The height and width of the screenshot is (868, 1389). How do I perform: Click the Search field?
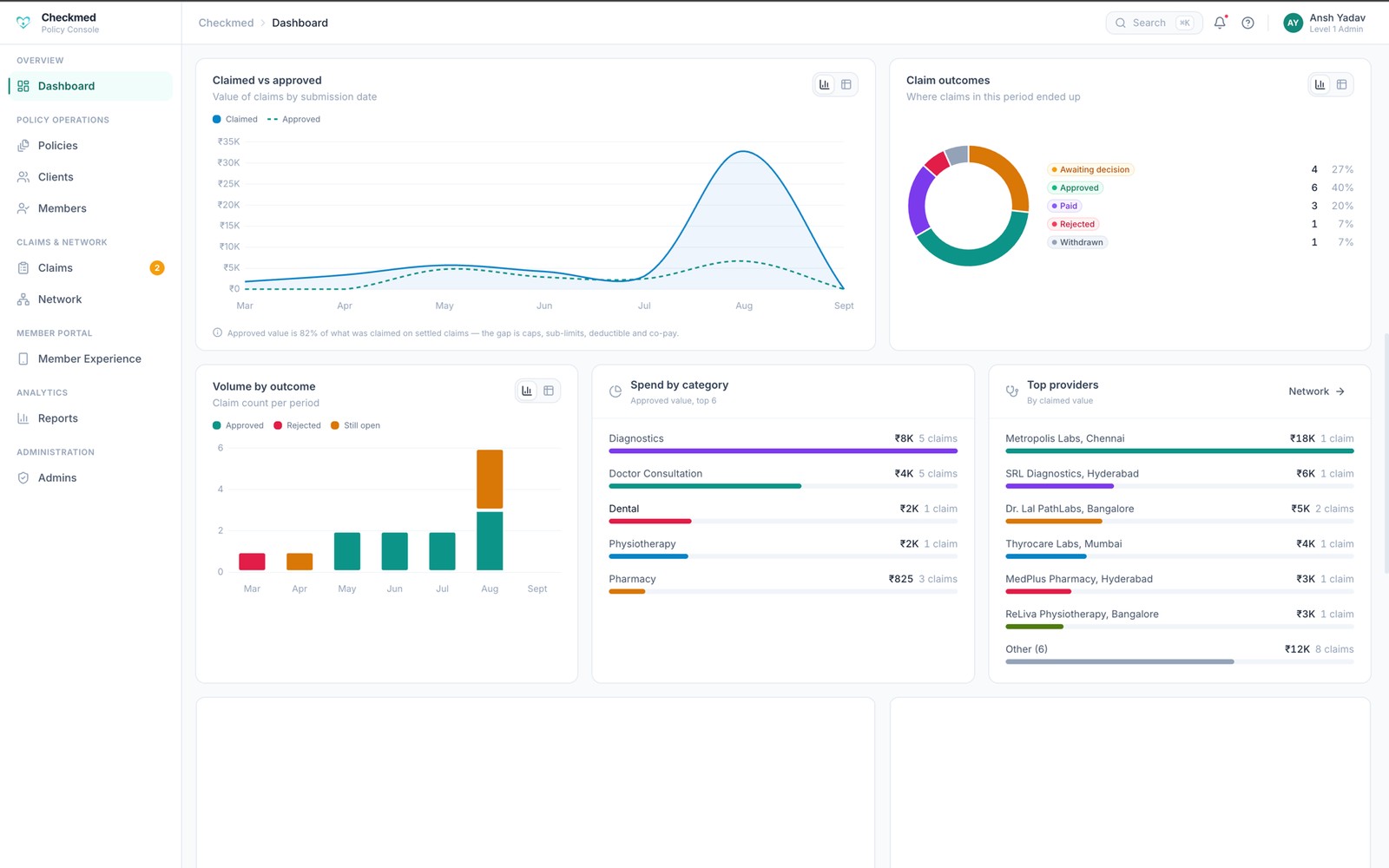1154,23
